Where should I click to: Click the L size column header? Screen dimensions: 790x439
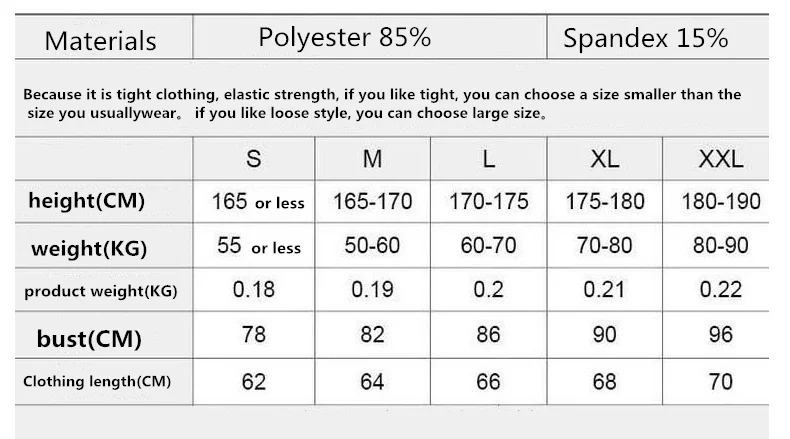coord(488,159)
